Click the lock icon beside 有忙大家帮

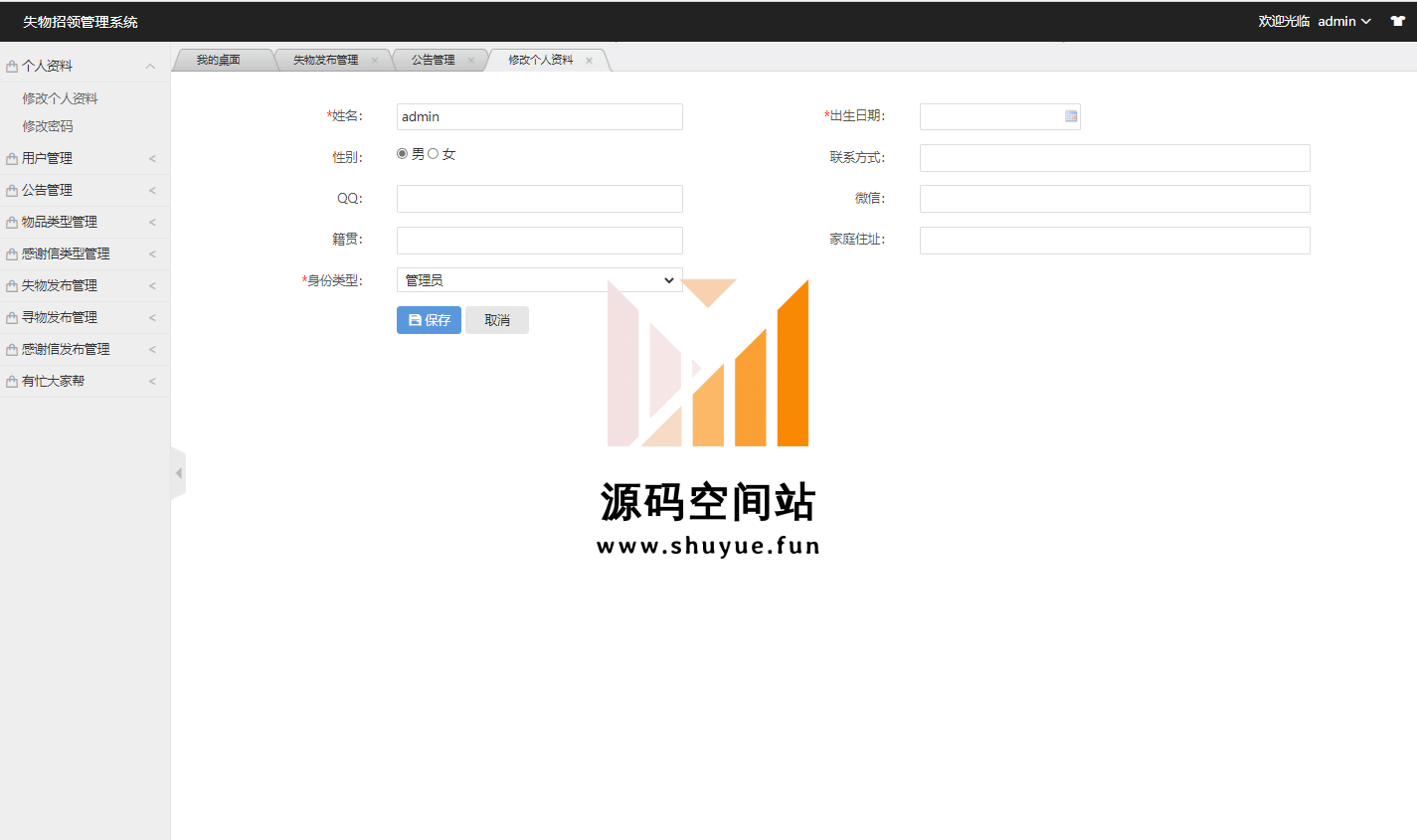point(12,382)
